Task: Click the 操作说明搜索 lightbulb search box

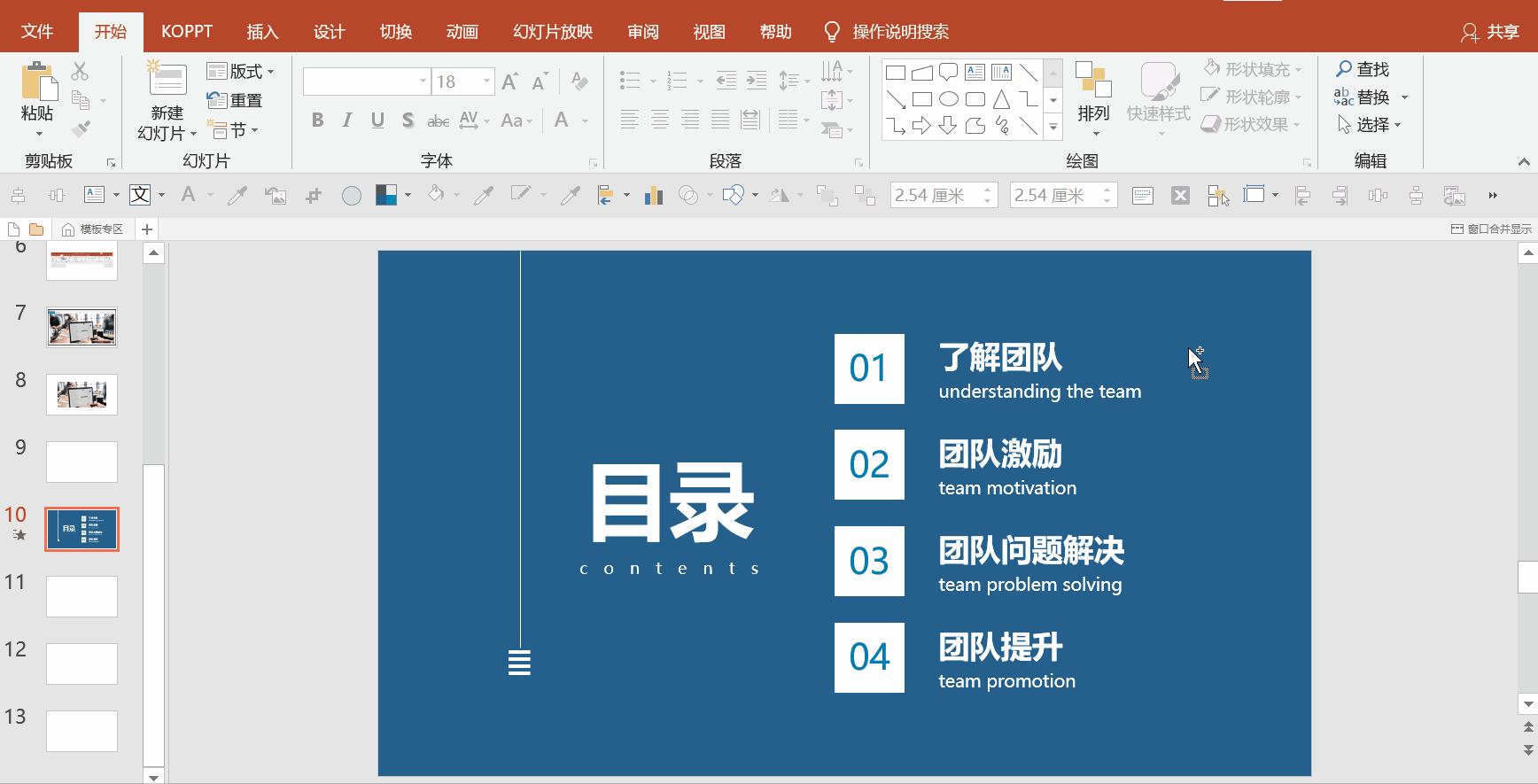Action: (888, 32)
